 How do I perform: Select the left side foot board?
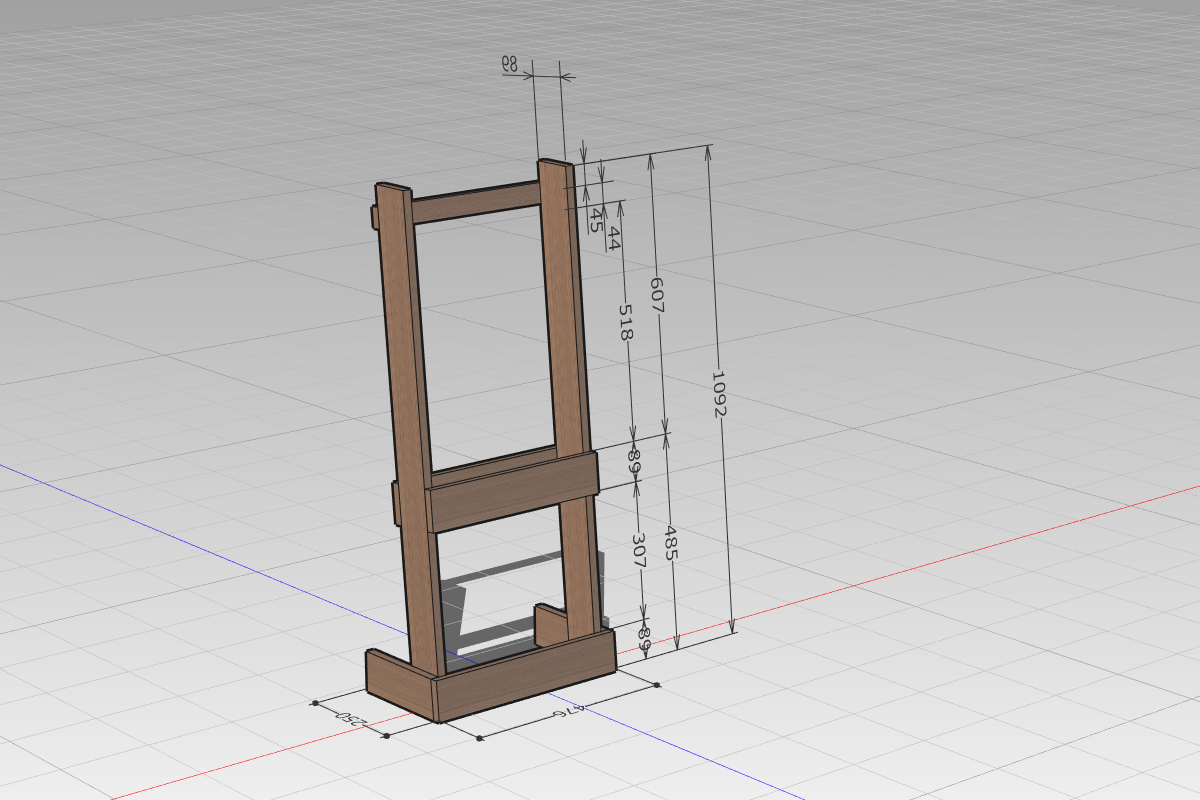coord(401,685)
